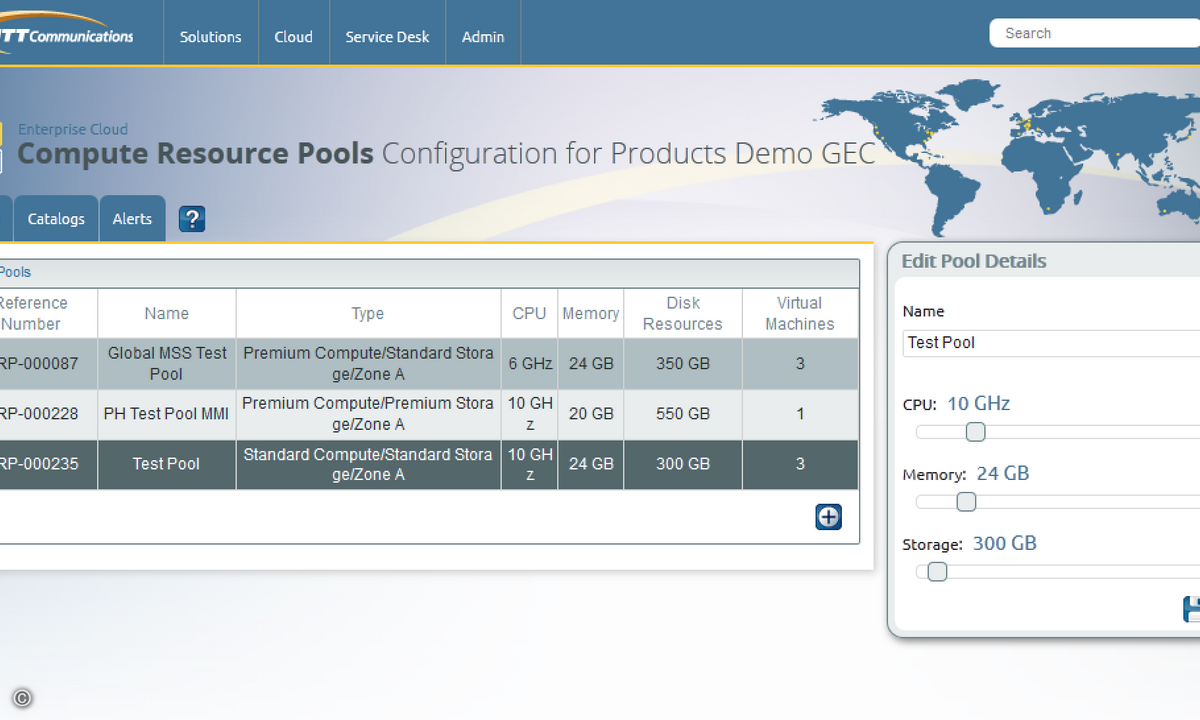1200x720 pixels.
Task: Switch to the Catalogs tab
Action: coord(56,219)
